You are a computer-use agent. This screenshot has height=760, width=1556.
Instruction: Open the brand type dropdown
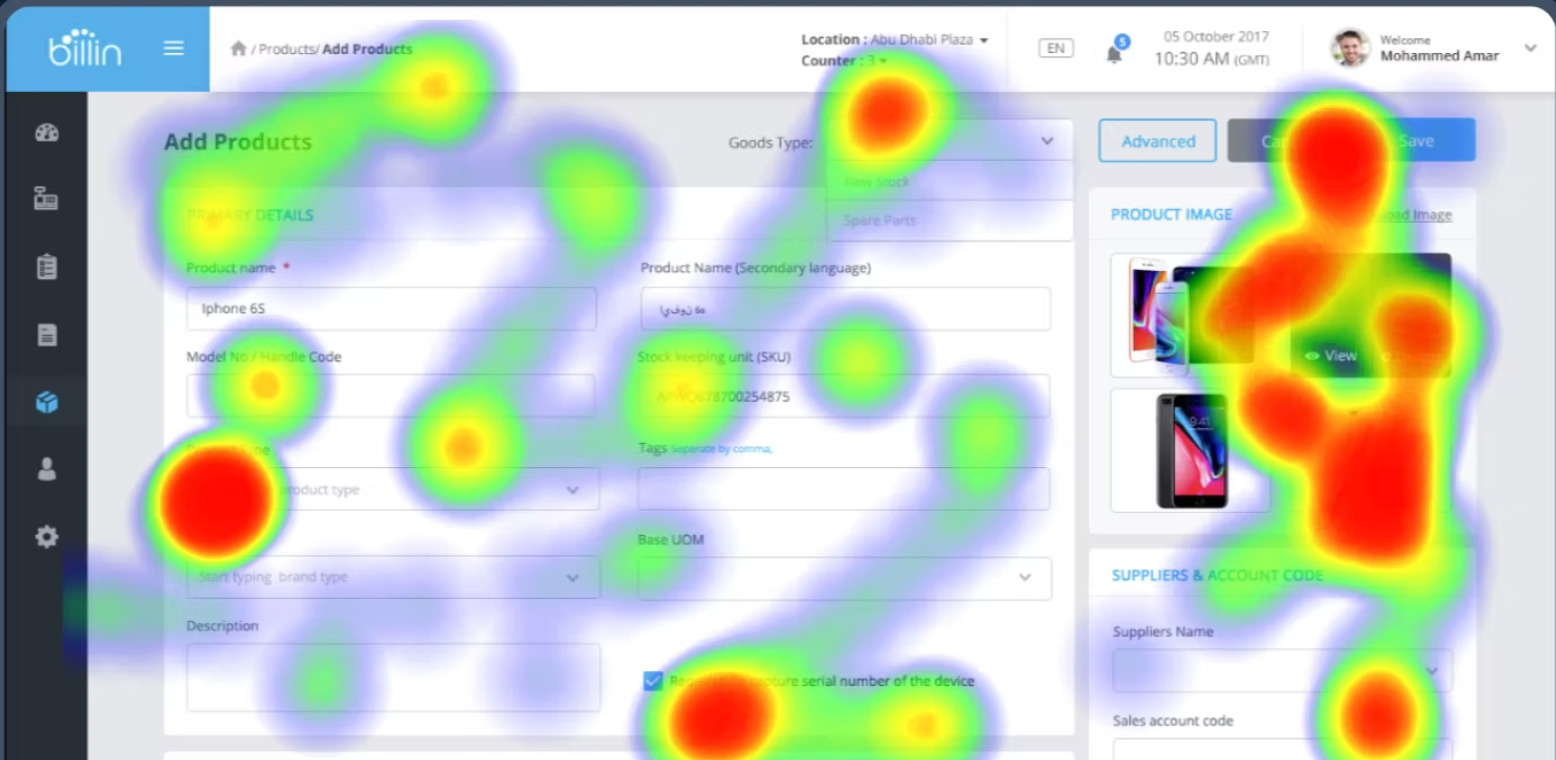coord(393,577)
